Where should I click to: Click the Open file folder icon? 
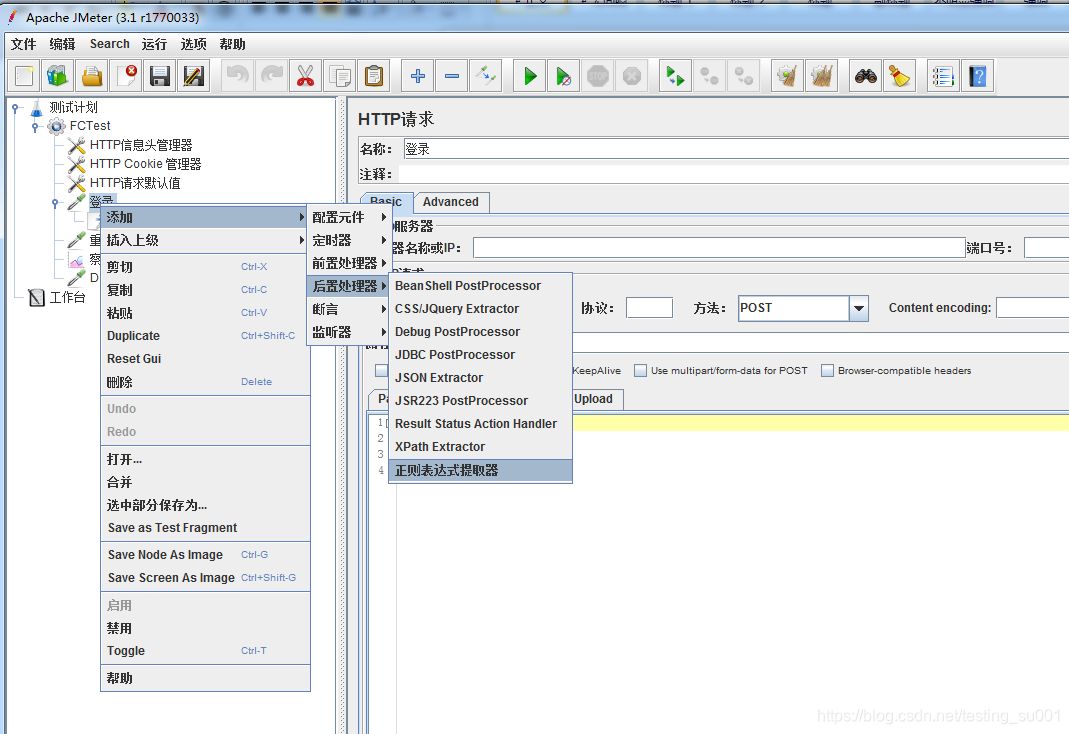point(92,76)
